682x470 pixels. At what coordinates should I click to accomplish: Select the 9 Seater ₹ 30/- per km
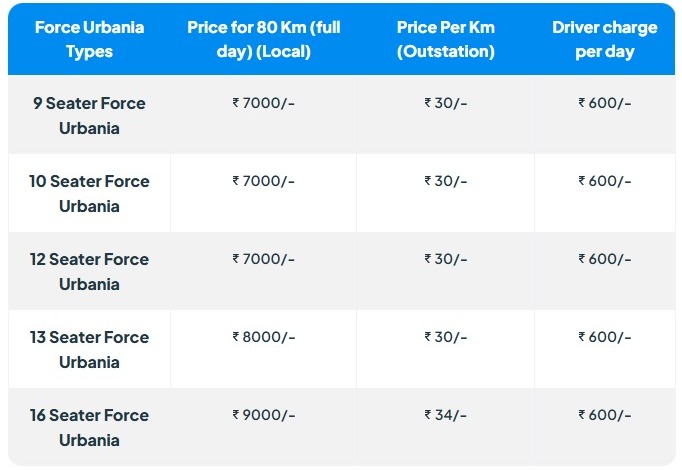coord(445,103)
